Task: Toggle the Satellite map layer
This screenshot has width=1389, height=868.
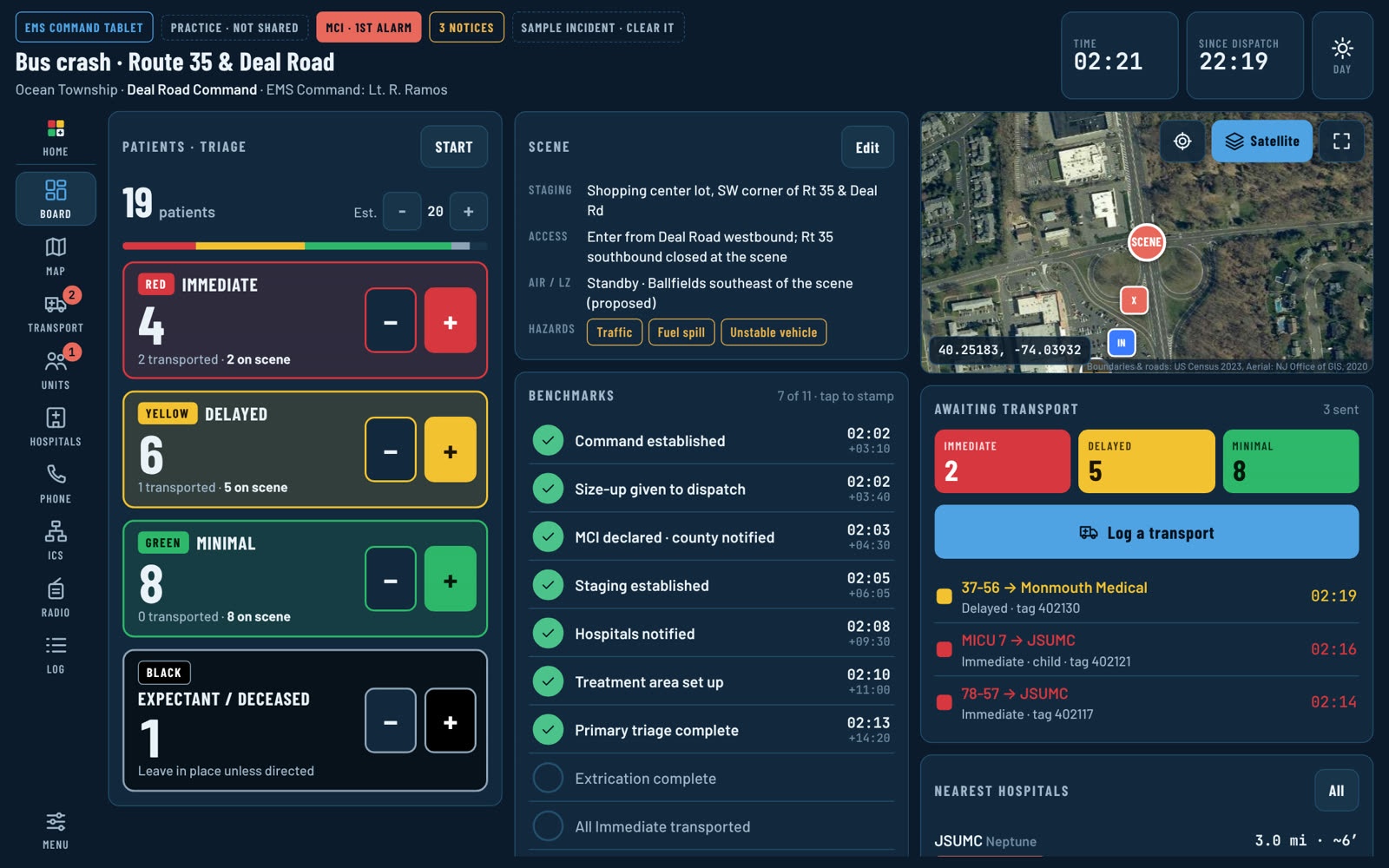Action: 1261,141
